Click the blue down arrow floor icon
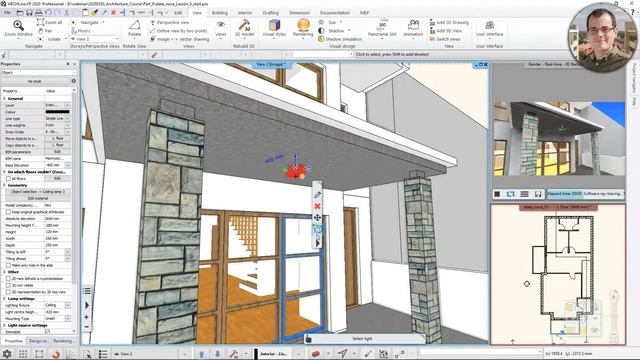640x360 pixels. (218, 353)
